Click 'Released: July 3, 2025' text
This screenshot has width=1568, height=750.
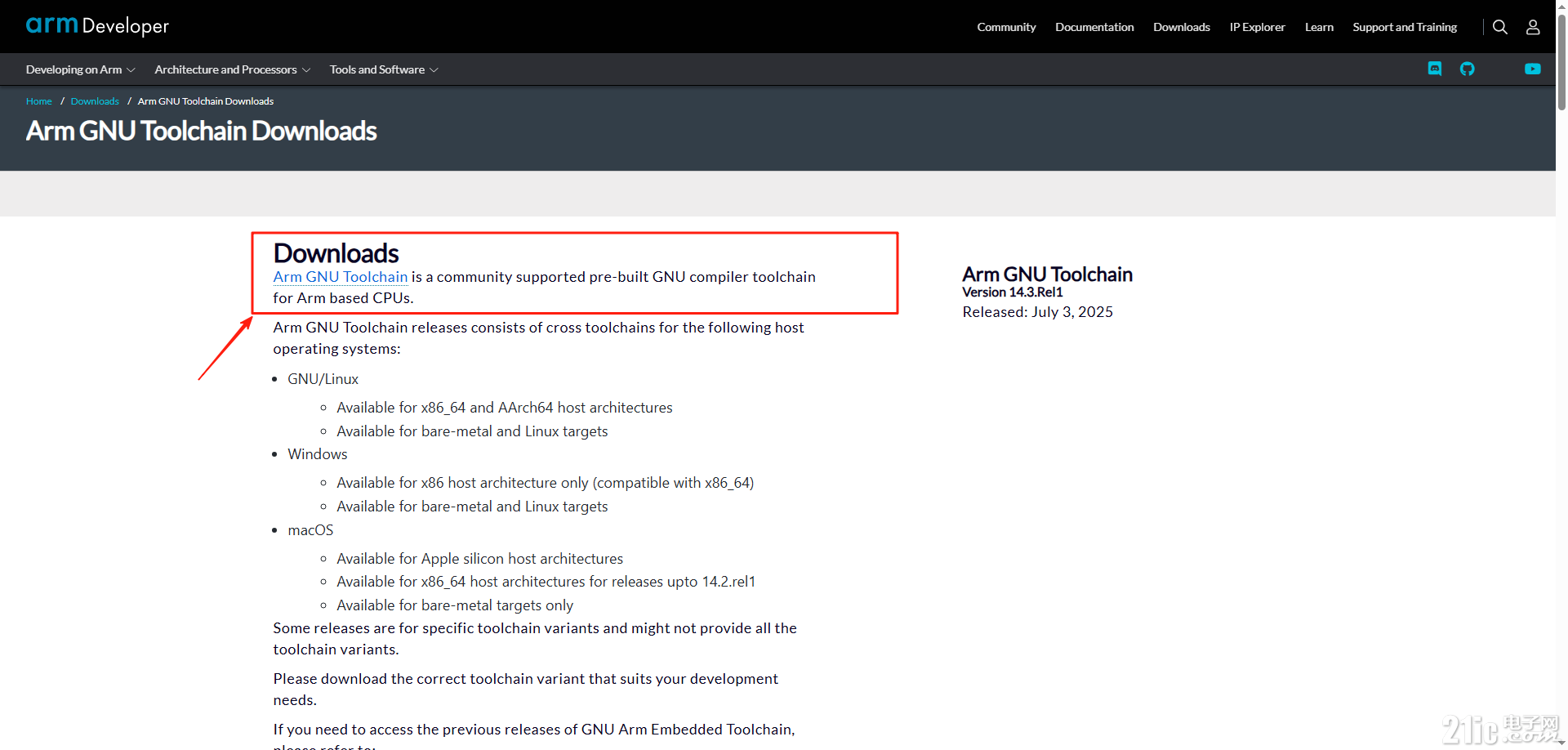pos(1037,312)
